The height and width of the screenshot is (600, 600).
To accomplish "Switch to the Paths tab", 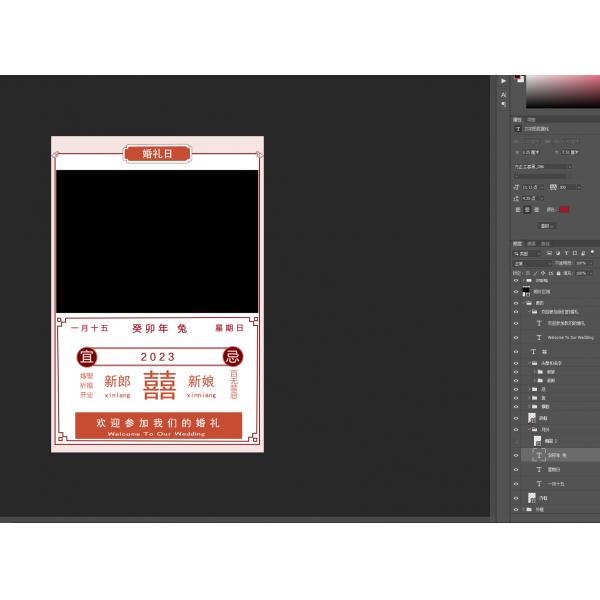I will point(545,243).
